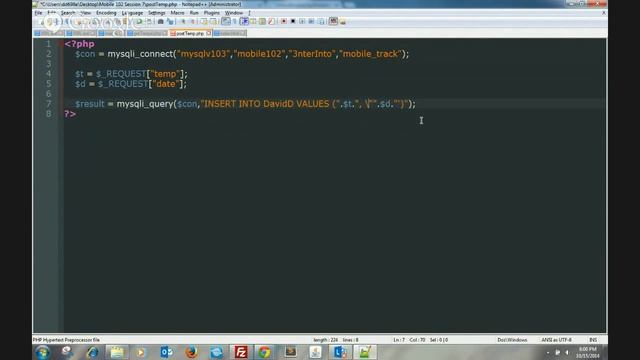This screenshot has height=360, width=640.
Task: Click the macro Playback icon
Action: pyautogui.click(x=302, y=21)
